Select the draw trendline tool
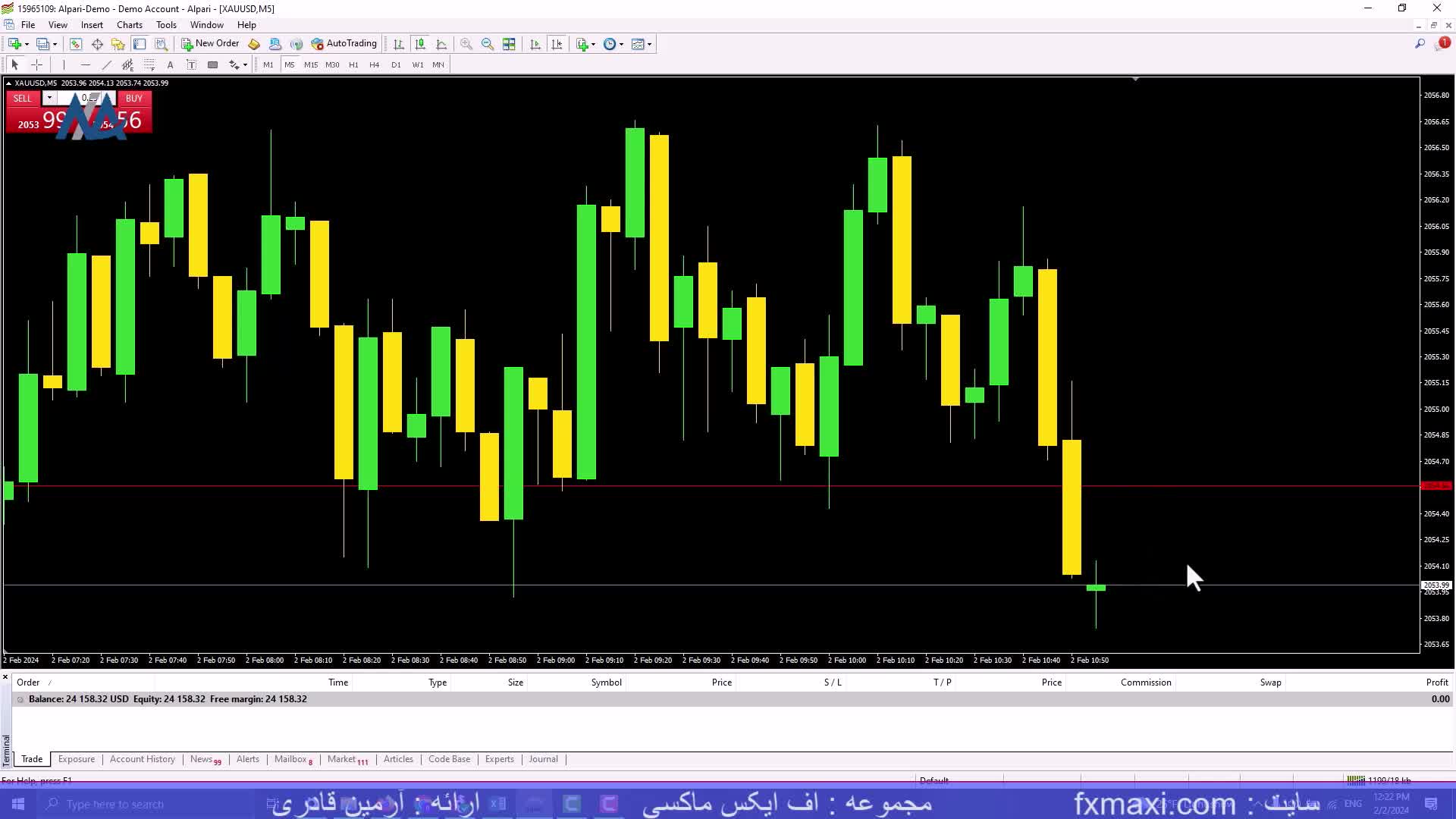 pos(106,64)
